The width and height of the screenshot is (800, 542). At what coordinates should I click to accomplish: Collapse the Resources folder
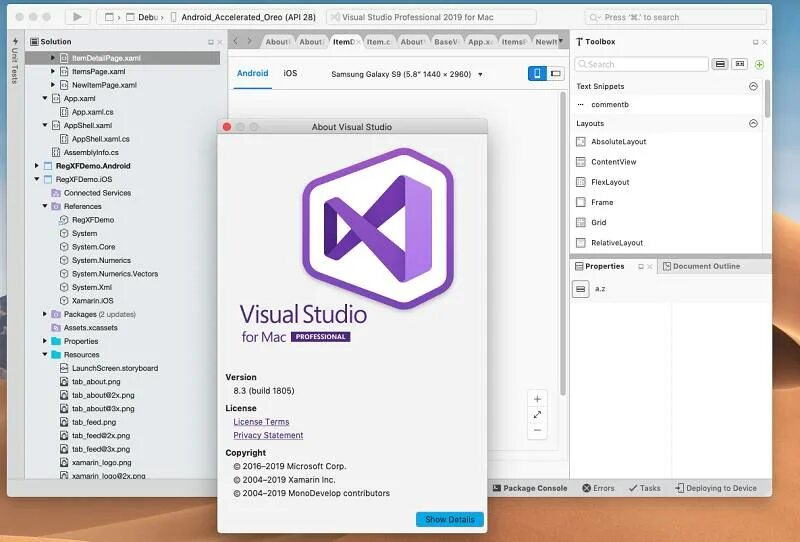tap(45, 354)
